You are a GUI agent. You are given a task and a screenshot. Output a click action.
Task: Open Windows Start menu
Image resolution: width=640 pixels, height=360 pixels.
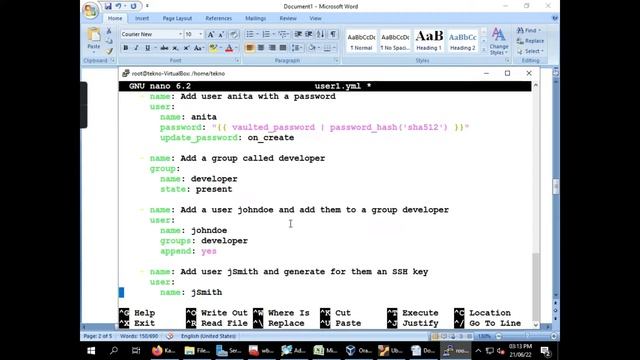tap(91, 351)
